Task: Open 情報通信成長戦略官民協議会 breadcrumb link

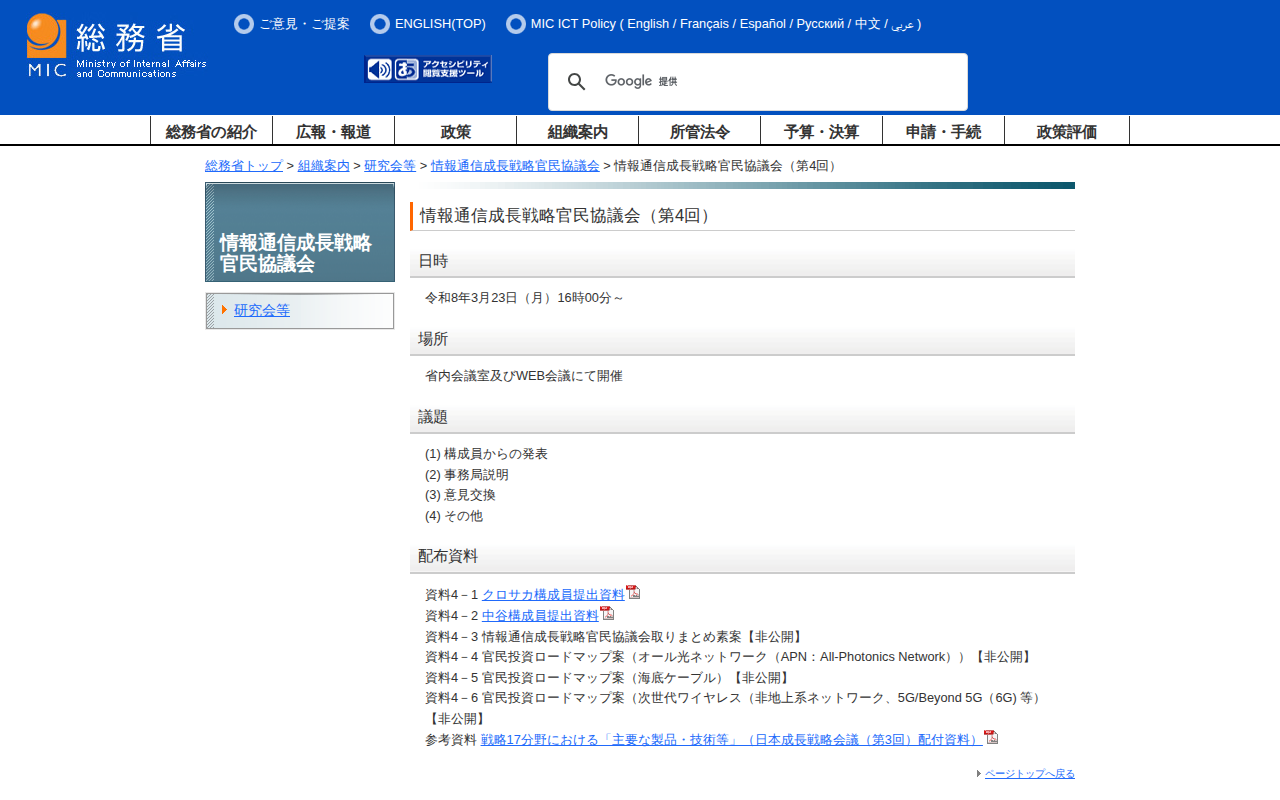Action: coord(515,166)
